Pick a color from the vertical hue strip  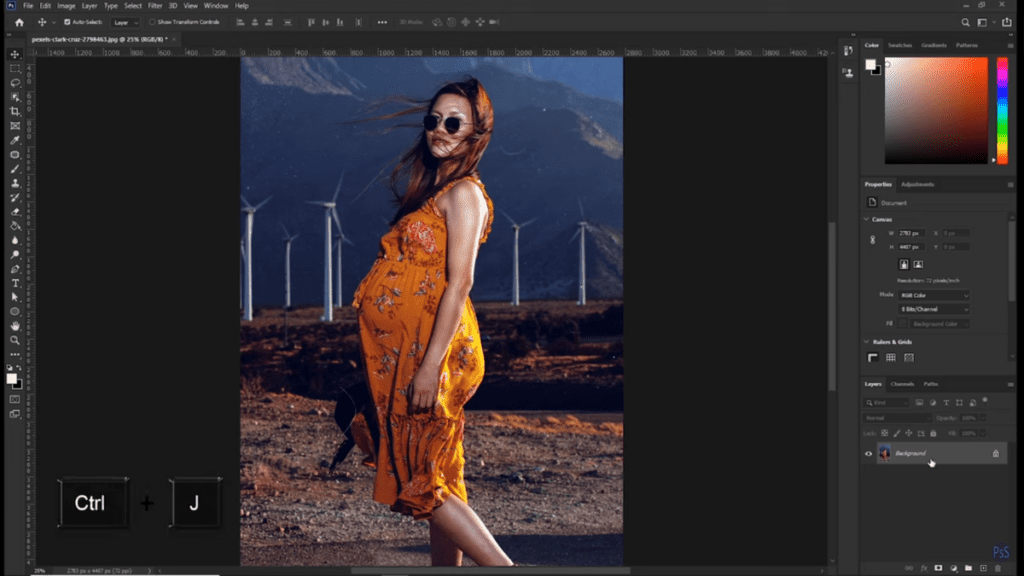[x=1002, y=110]
